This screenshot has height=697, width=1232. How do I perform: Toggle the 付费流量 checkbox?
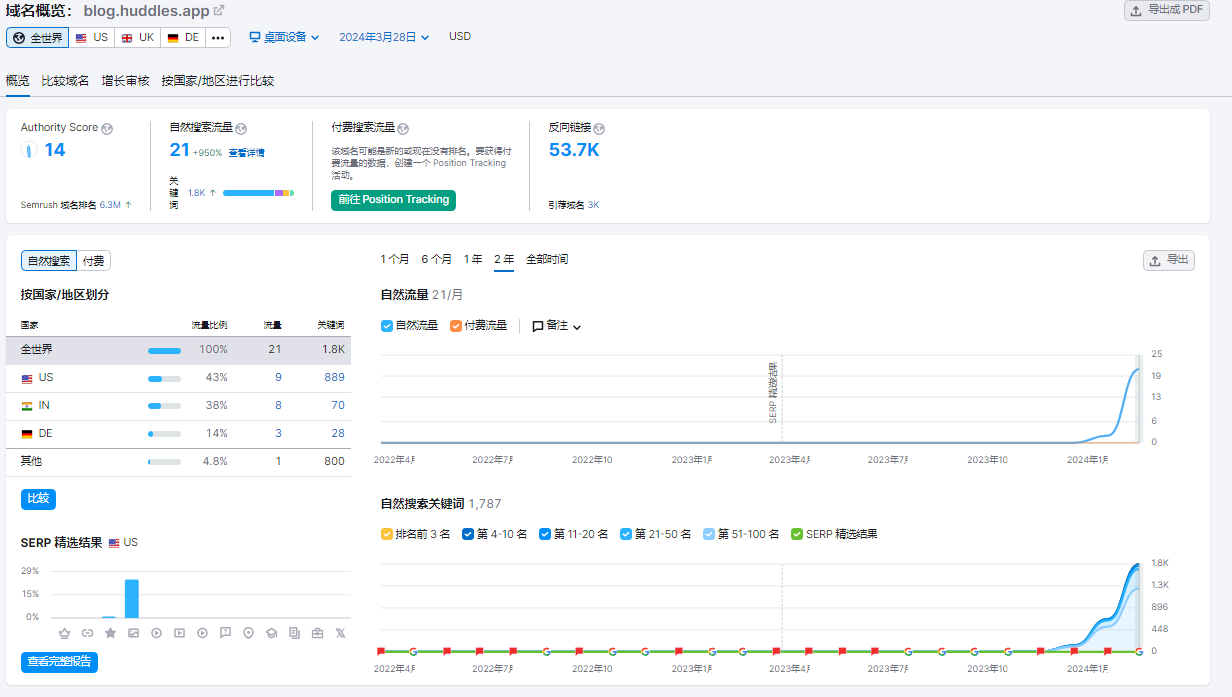click(456, 326)
